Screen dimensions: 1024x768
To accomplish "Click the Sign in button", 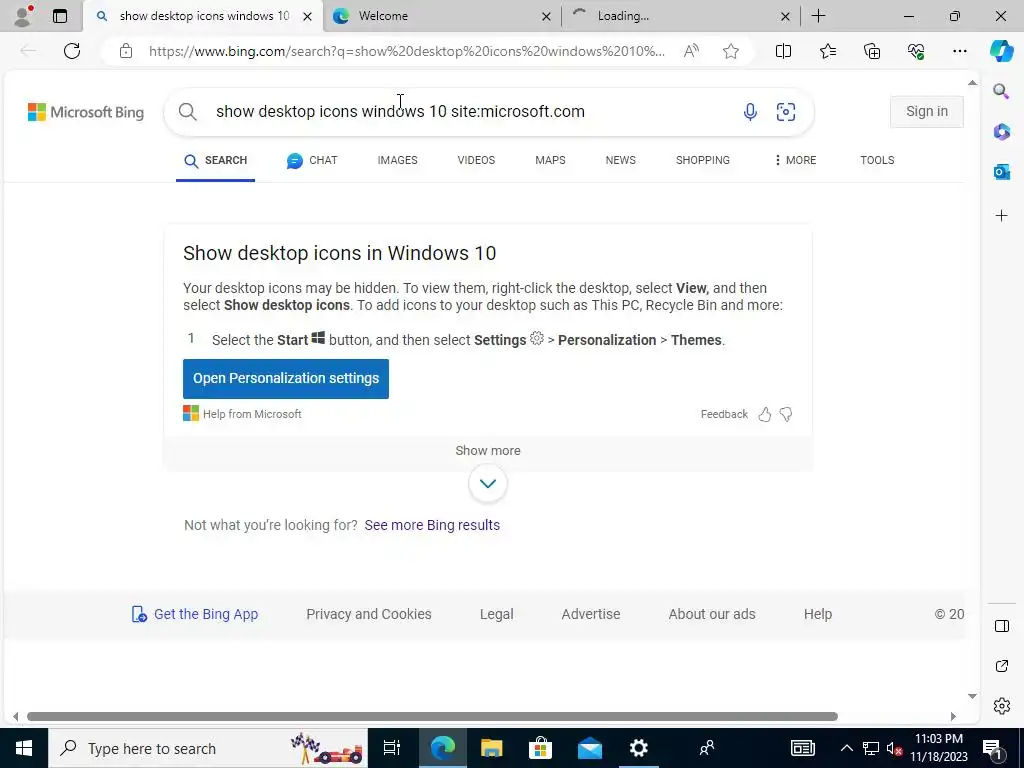I will click(927, 112).
